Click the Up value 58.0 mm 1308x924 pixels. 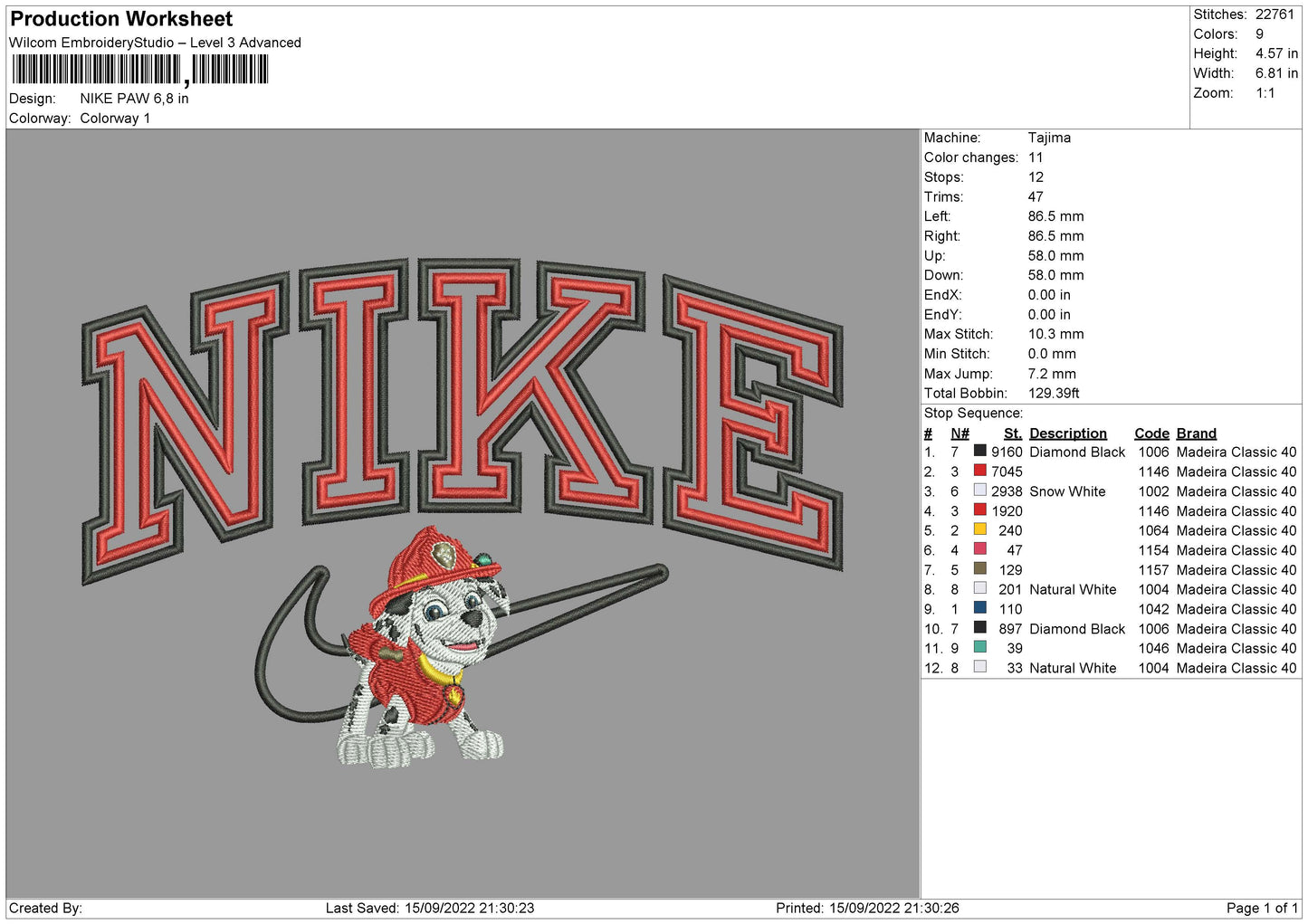(x=1055, y=256)
